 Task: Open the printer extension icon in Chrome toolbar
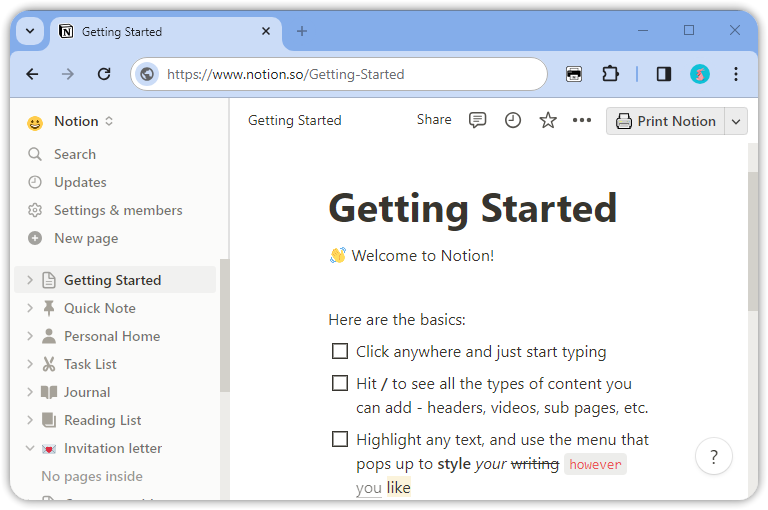coord(574,74)
